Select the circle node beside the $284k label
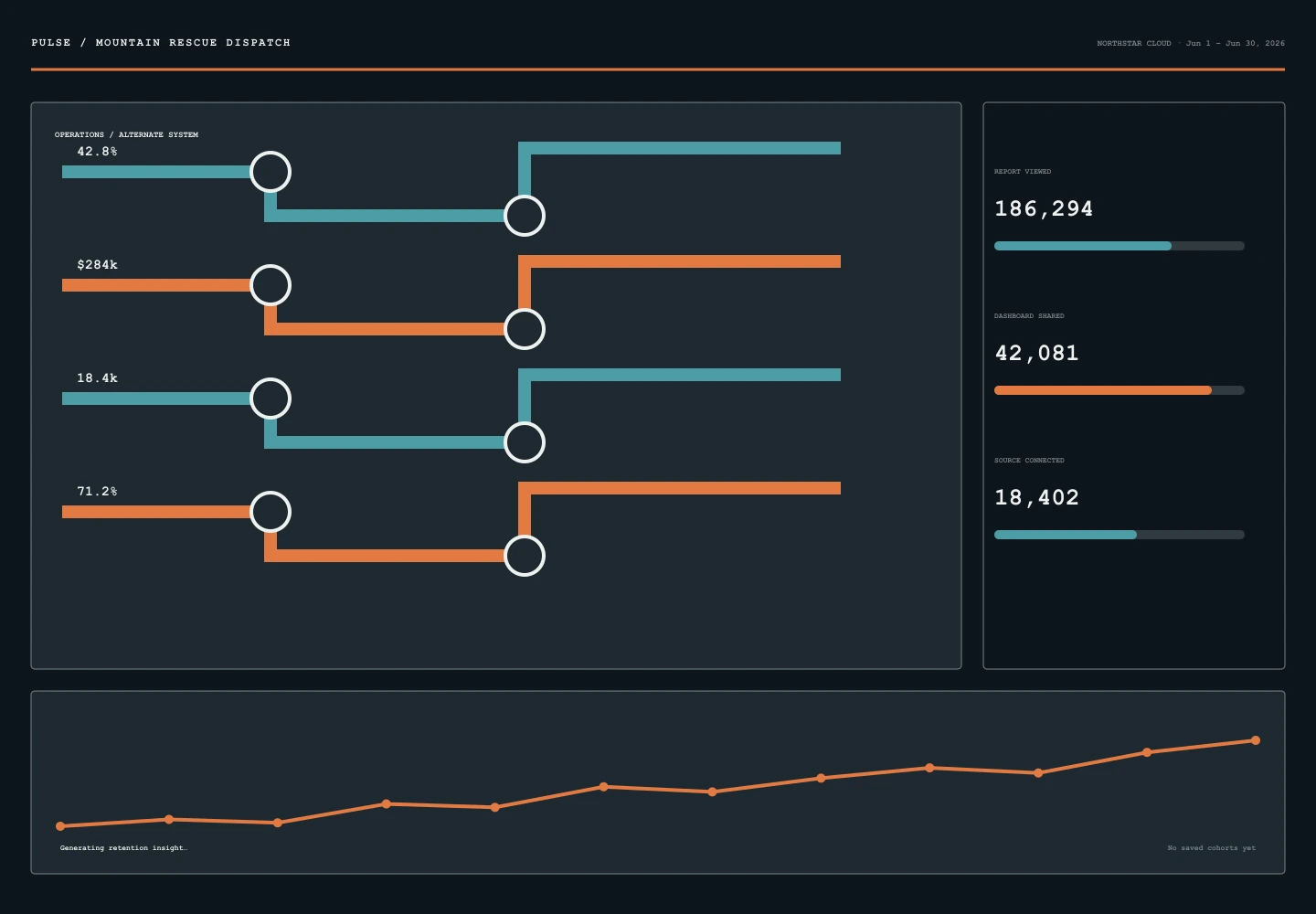Viewport: 1316px width, 914px height. coord(271,285)
